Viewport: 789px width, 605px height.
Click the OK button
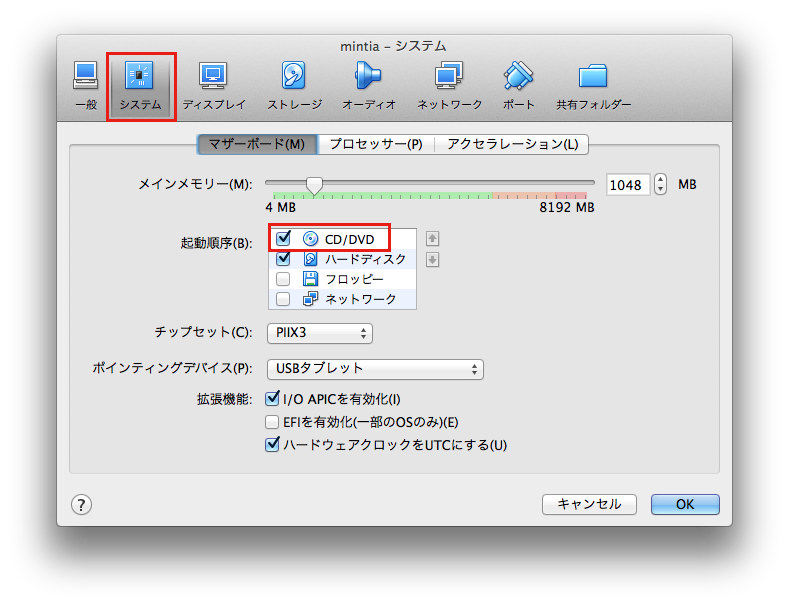coord(685,504)
